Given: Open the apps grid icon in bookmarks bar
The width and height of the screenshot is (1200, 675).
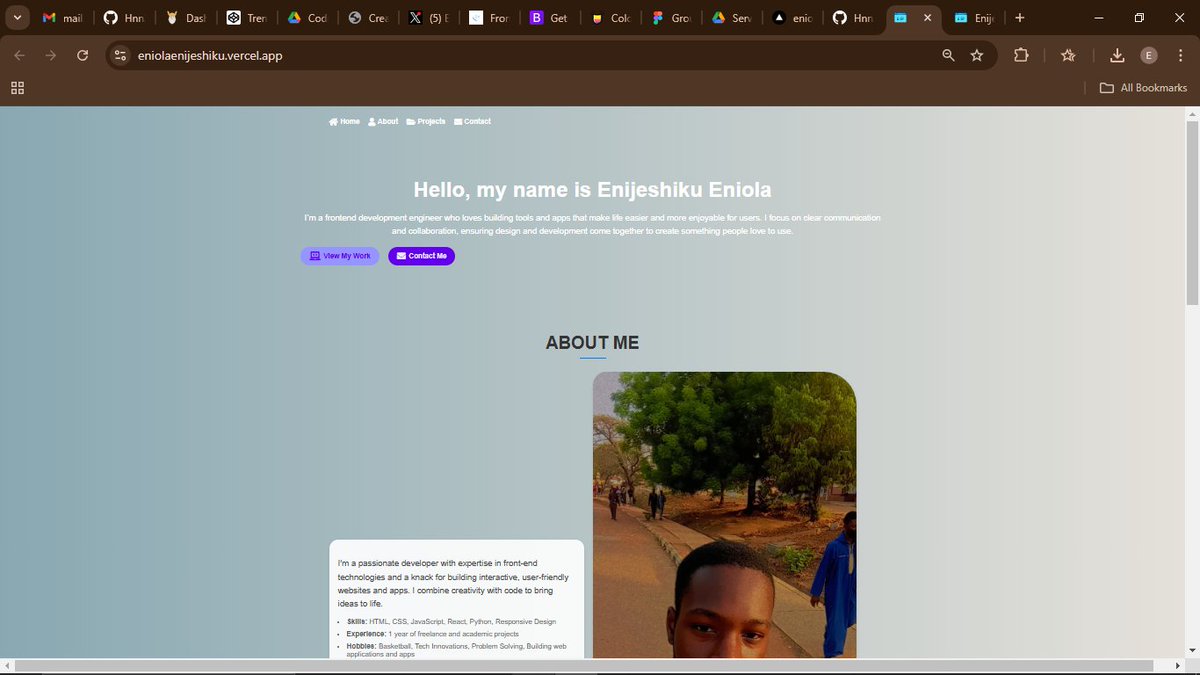Looking at the screenshot, I should click(17, 88).
